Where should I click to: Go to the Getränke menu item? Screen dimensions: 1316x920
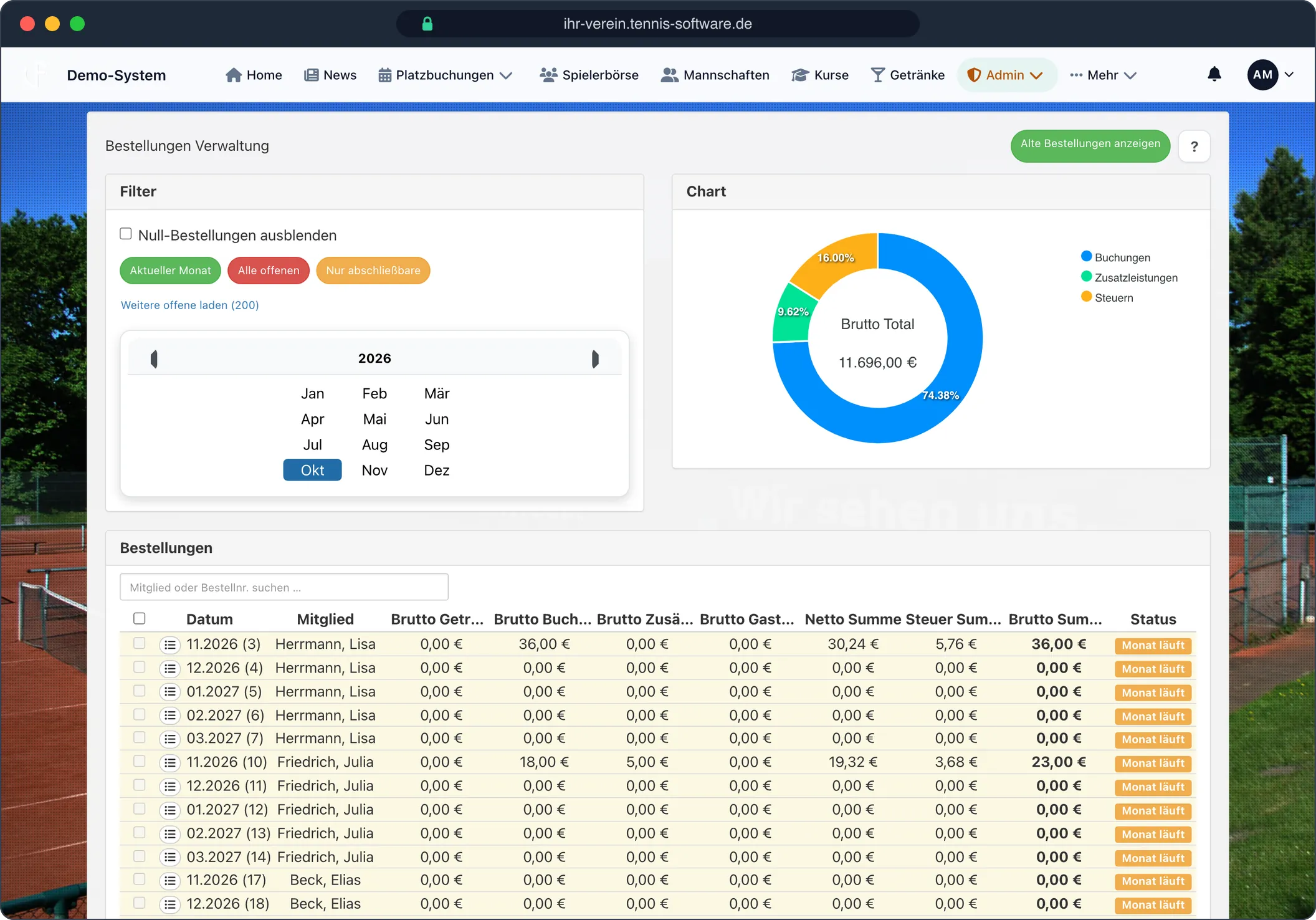(908, 75)
